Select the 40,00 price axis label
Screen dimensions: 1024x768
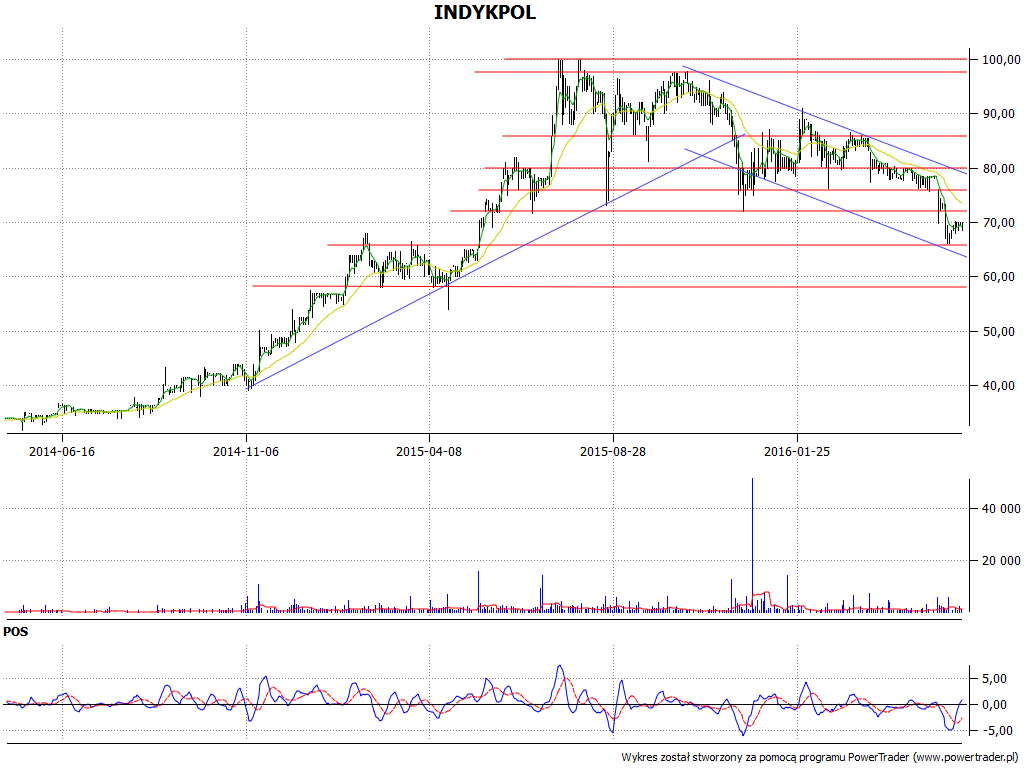999,386
